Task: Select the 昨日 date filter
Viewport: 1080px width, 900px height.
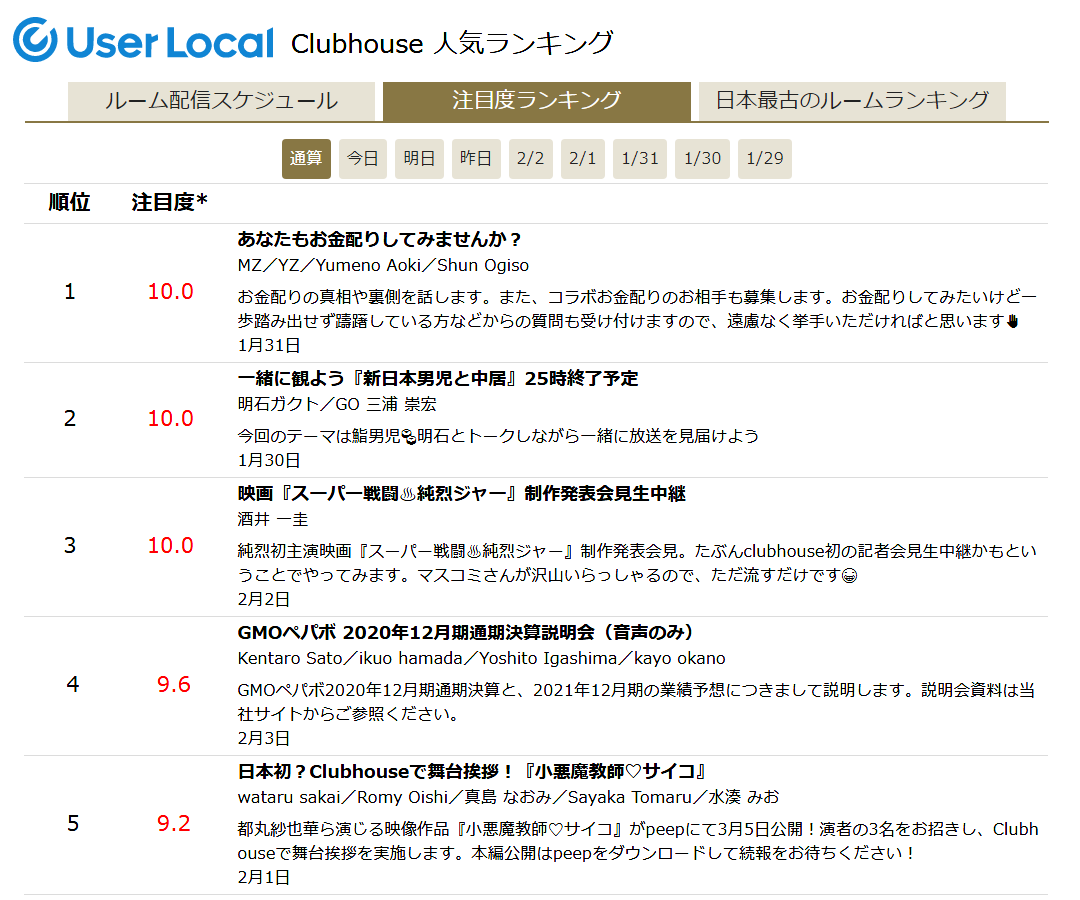Action: (476, 159)
